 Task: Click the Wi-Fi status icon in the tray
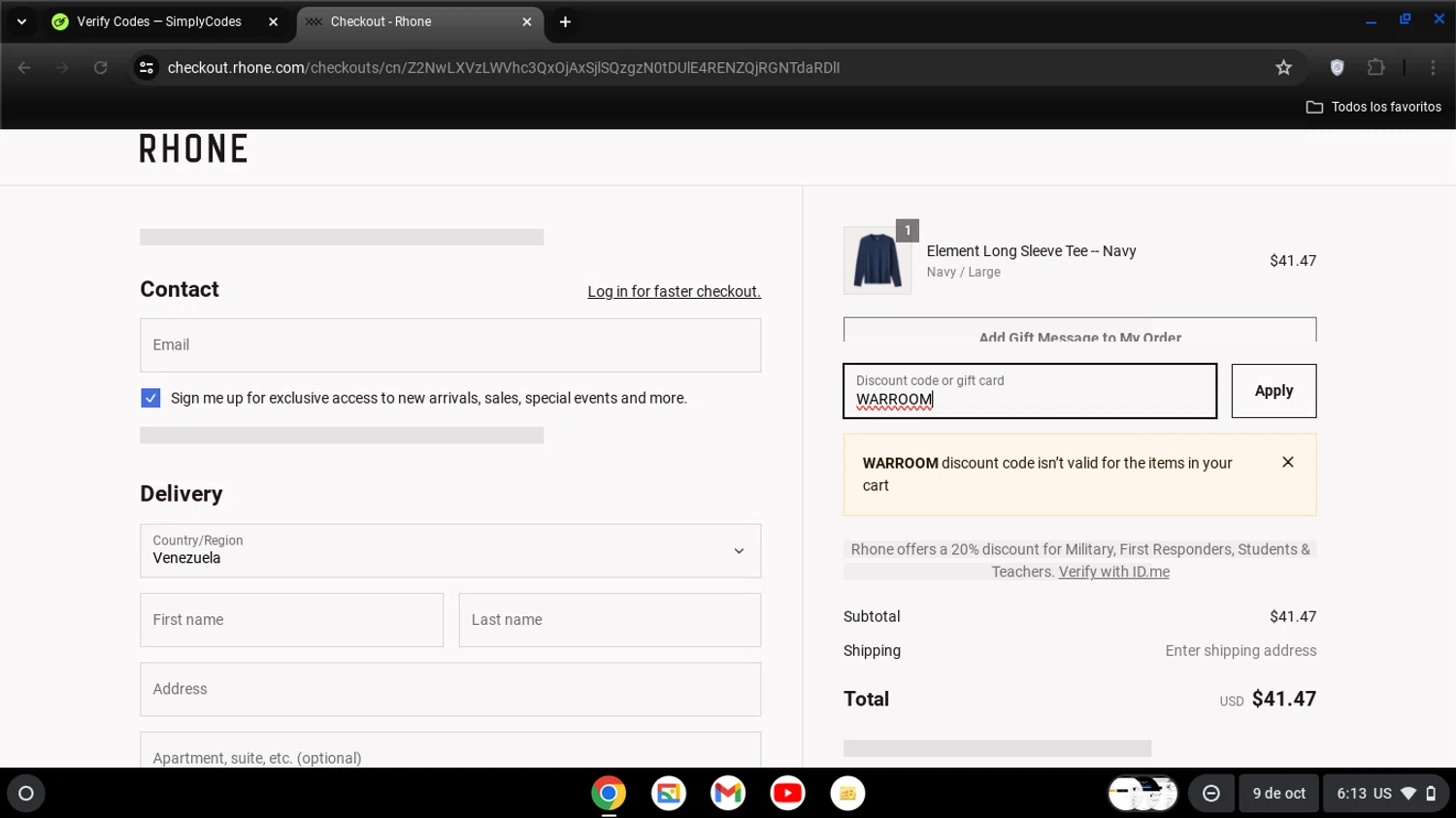(1408, 794)
